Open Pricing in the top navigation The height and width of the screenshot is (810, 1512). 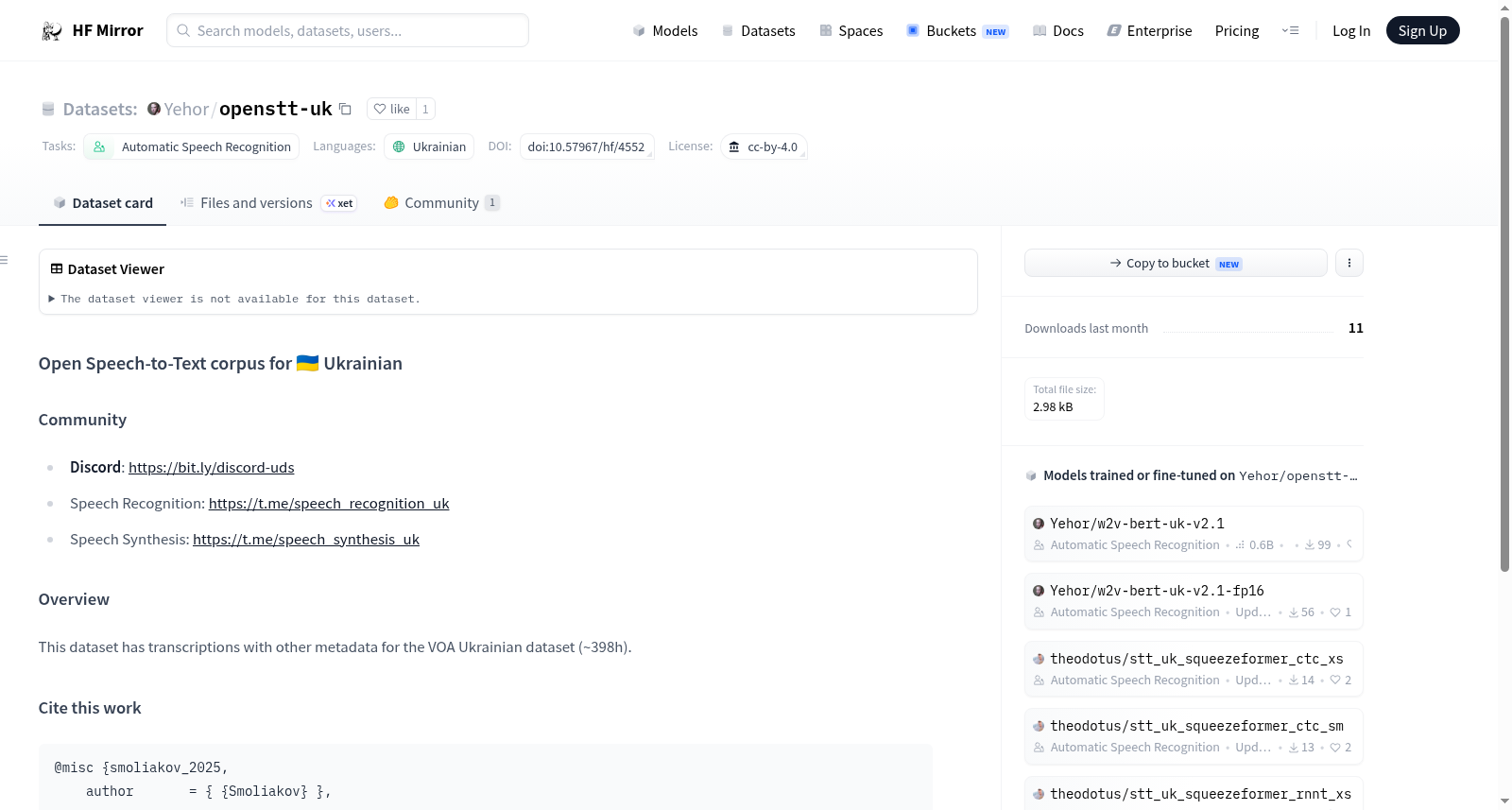pyautogui.click(x=1237, y=31)
